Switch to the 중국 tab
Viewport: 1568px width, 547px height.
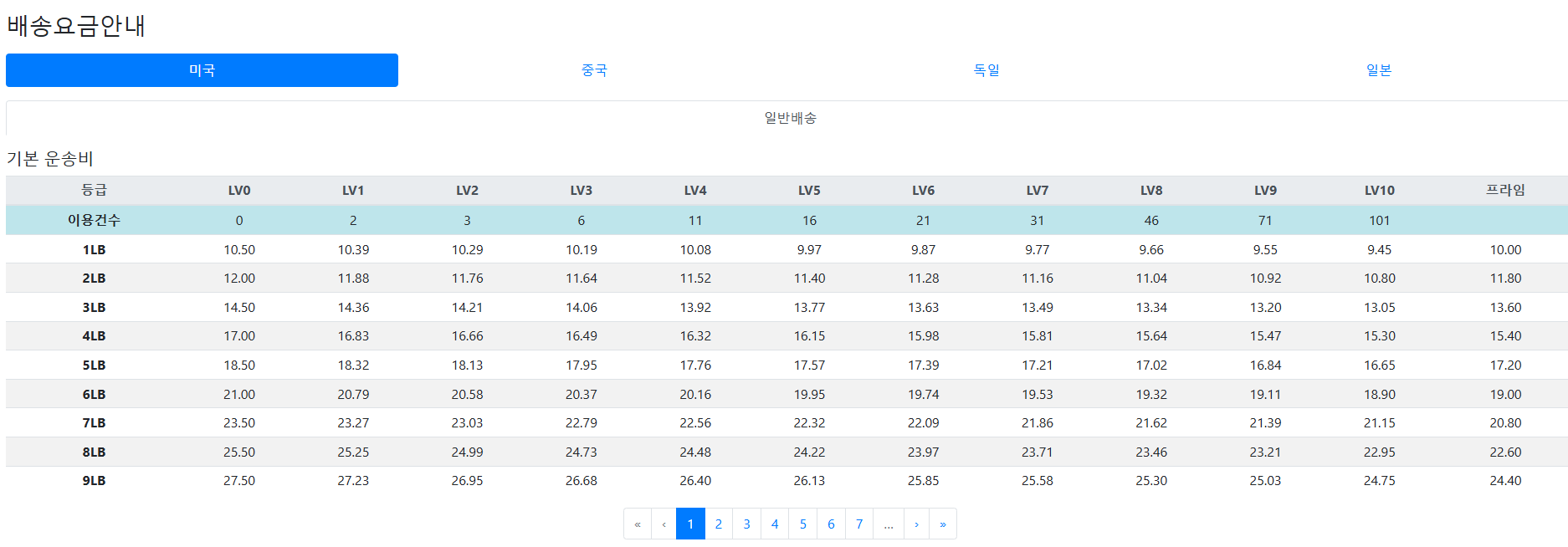coord(594,70)
